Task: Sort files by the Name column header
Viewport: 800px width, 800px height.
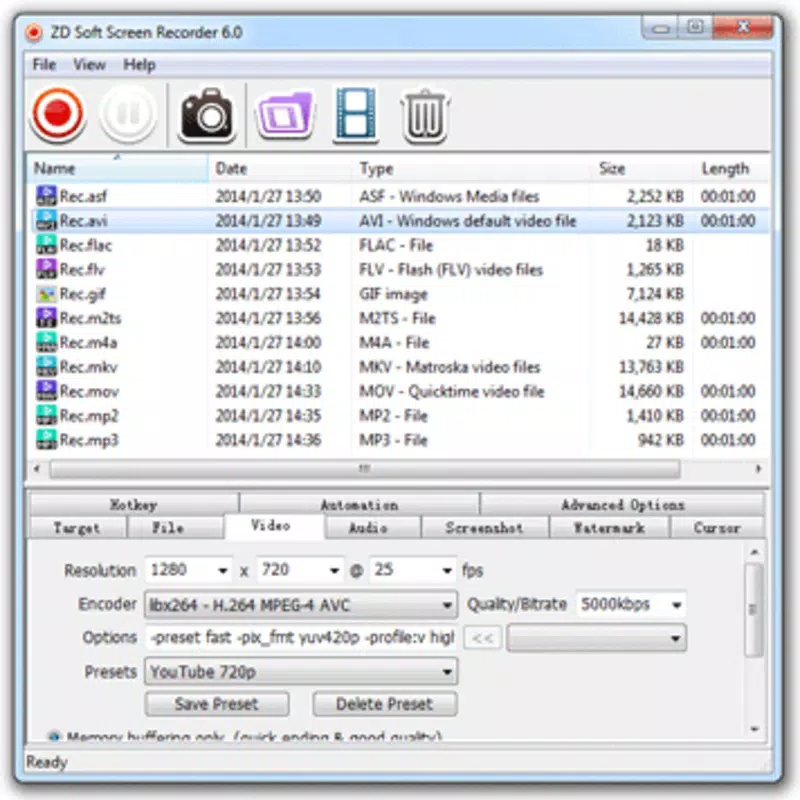Action: pyautogui.click(x=118, y=168)
